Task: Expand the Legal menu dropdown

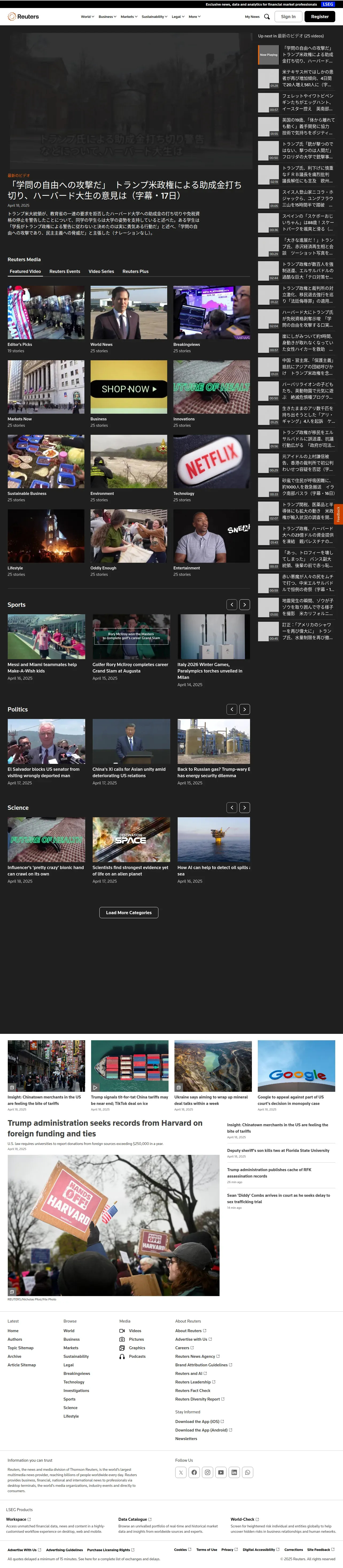Action: pyautogui.click(x=178, y=17)
